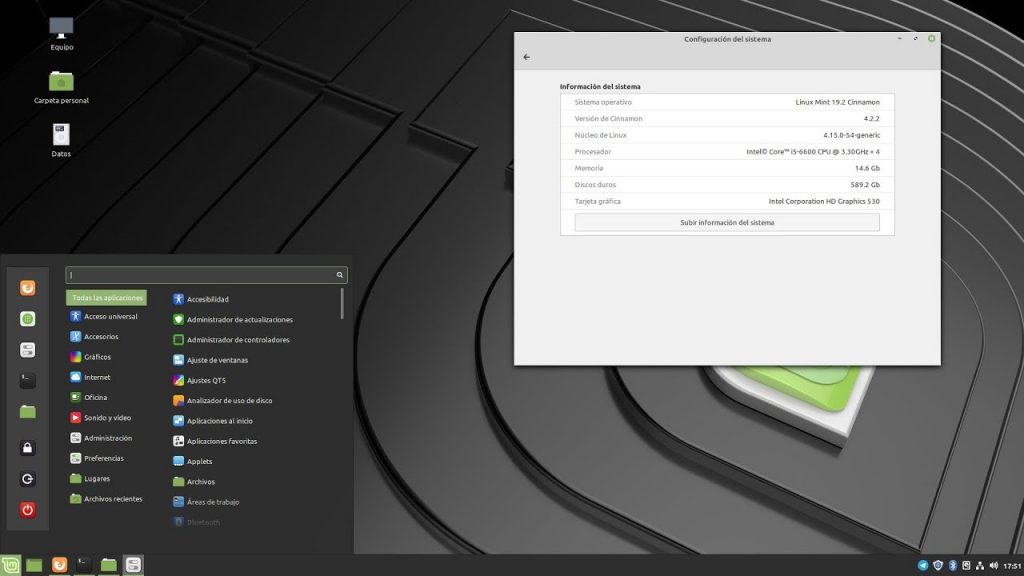The height and width of the screenshot is (576, 1024).
Task: Open the Telegram tray icon
Action: 923,566
